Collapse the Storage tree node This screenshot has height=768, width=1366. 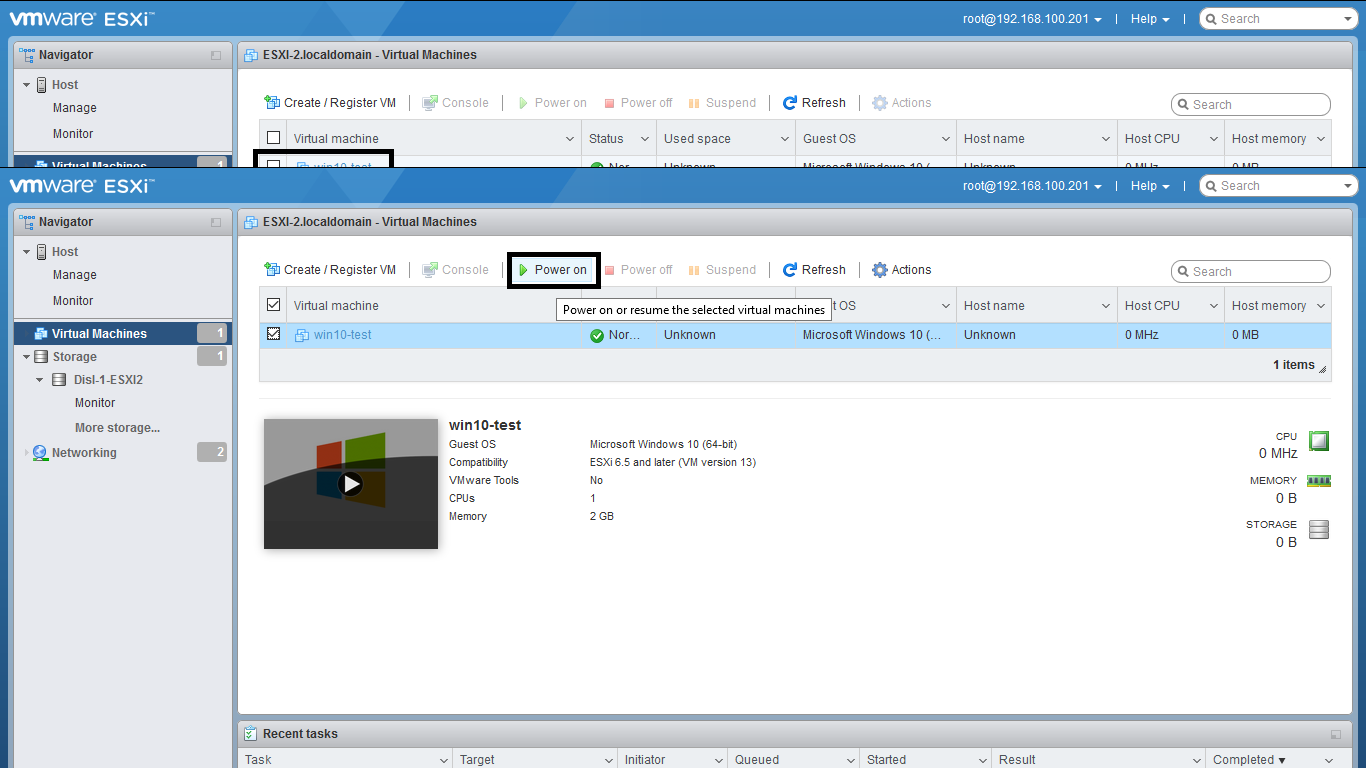26,357
